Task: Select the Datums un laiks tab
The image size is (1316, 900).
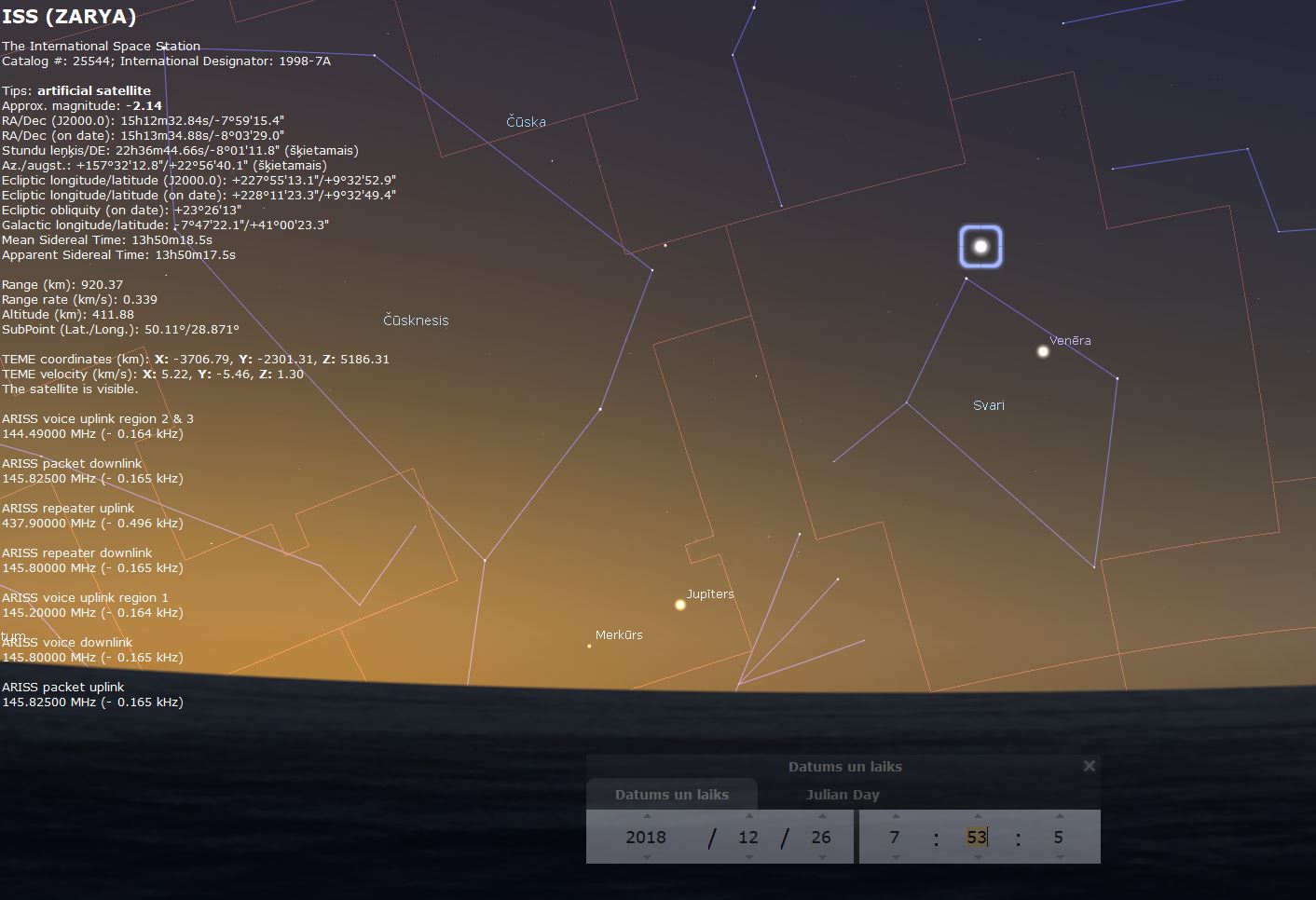Action: click(x=672, y=795)
